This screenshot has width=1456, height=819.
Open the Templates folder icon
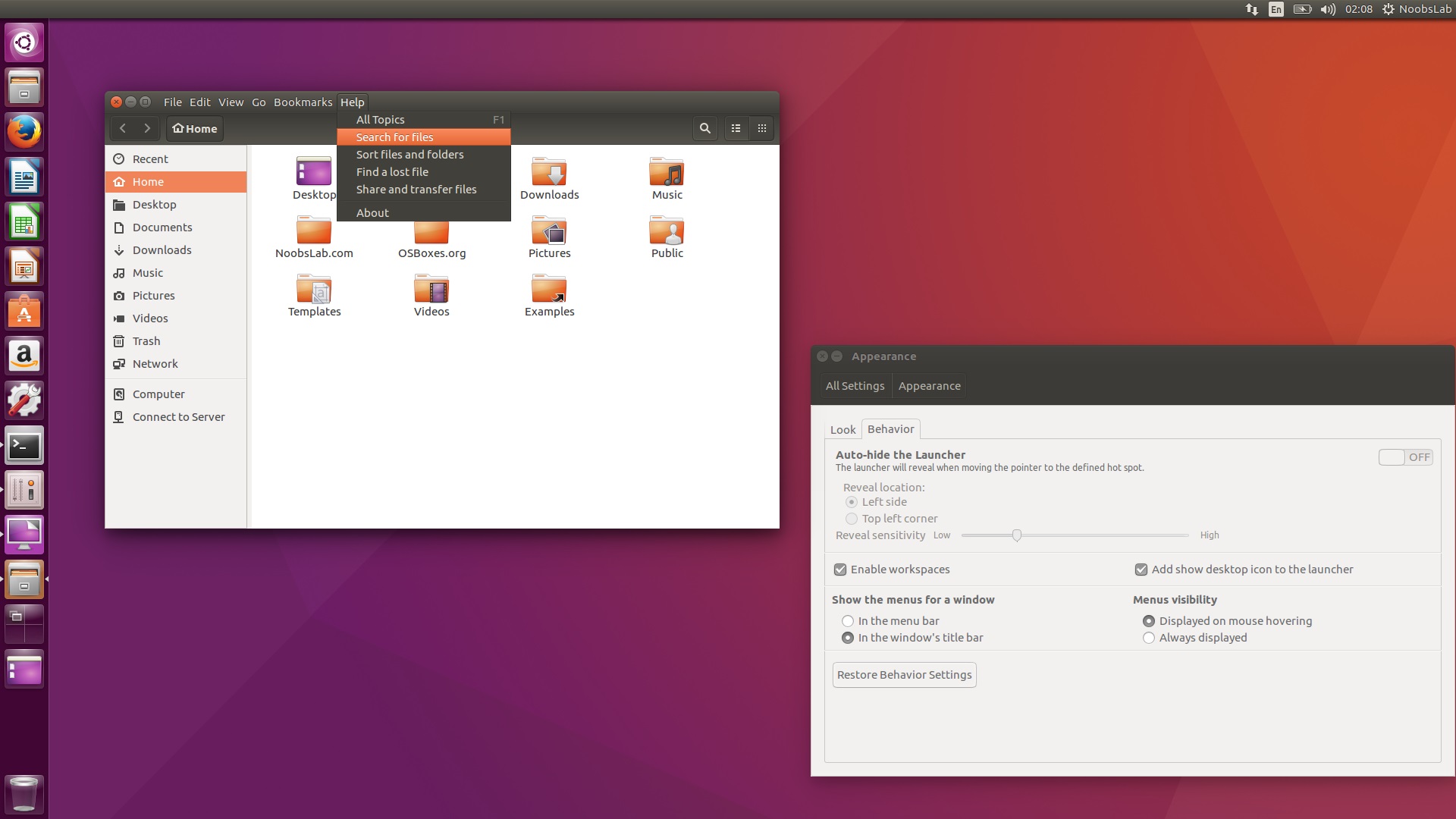tap(314, 290)
